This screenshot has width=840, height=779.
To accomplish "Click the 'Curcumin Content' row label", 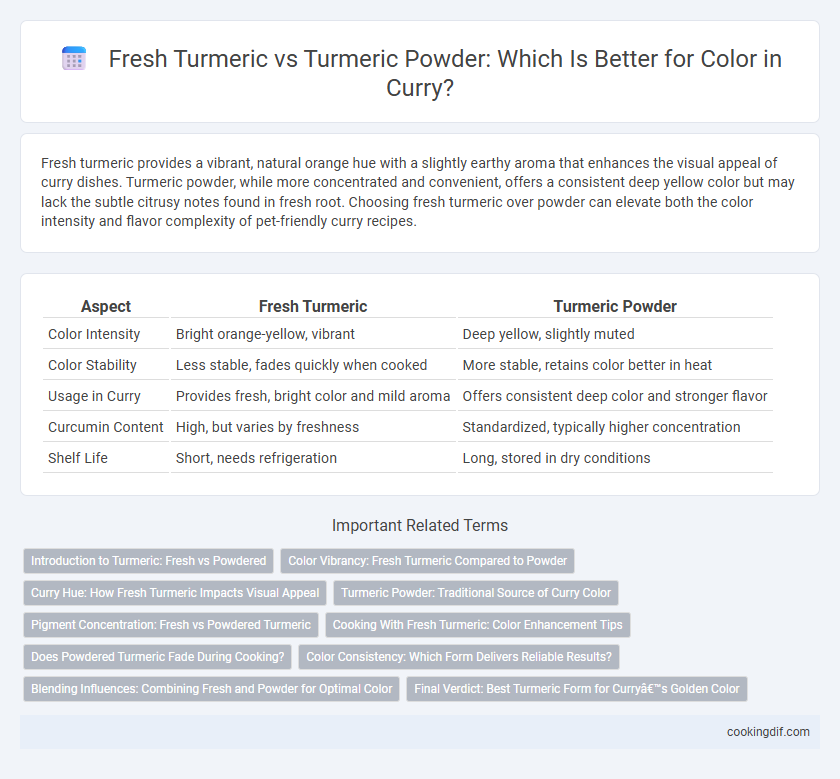I will [x=106, y=427].
